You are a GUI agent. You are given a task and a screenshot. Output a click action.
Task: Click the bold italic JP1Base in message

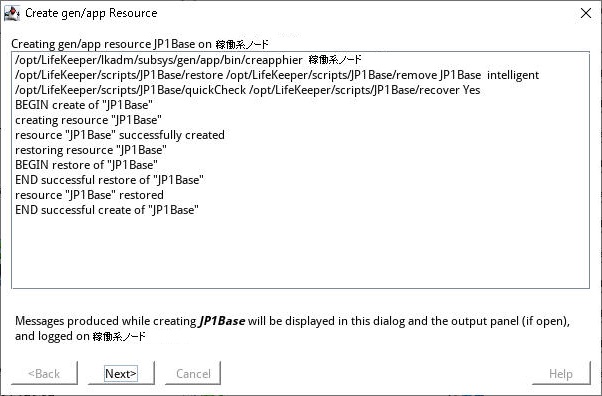coord(222,321)
